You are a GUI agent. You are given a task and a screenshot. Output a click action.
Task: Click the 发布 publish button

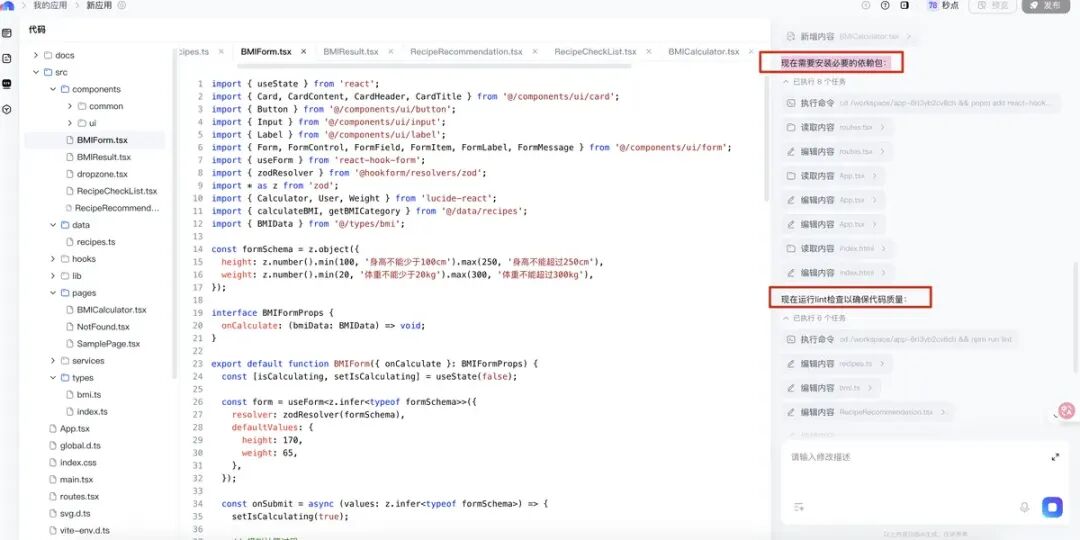click(x=1046, y=5)
